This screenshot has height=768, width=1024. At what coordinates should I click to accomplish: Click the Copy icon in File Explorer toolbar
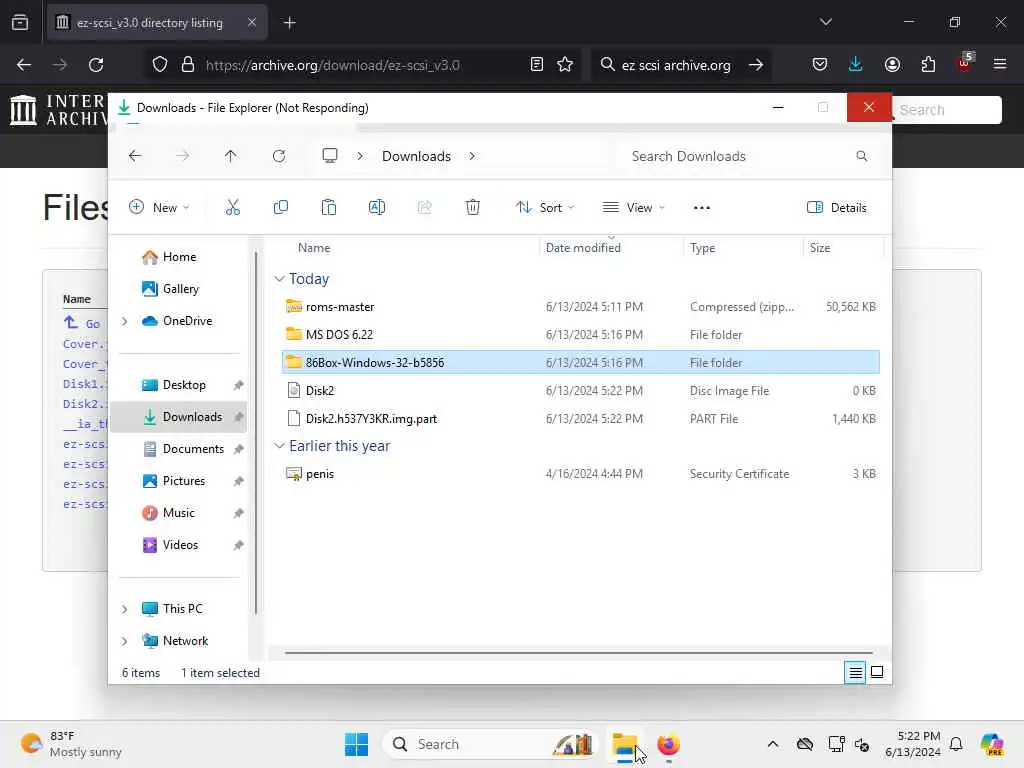pos(281,208)
